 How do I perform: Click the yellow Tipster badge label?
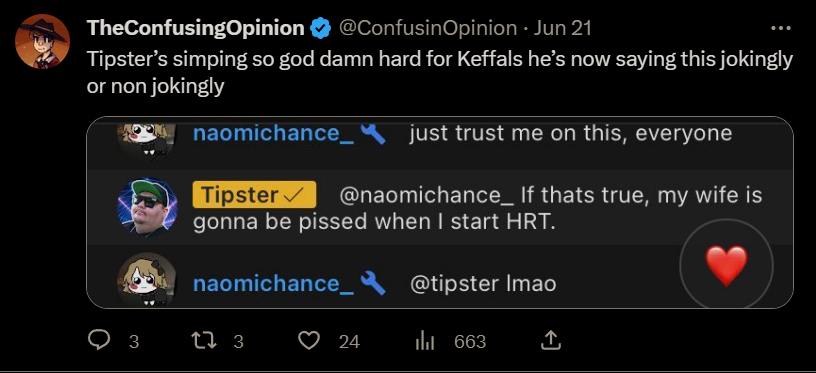[x=254, y=195]
